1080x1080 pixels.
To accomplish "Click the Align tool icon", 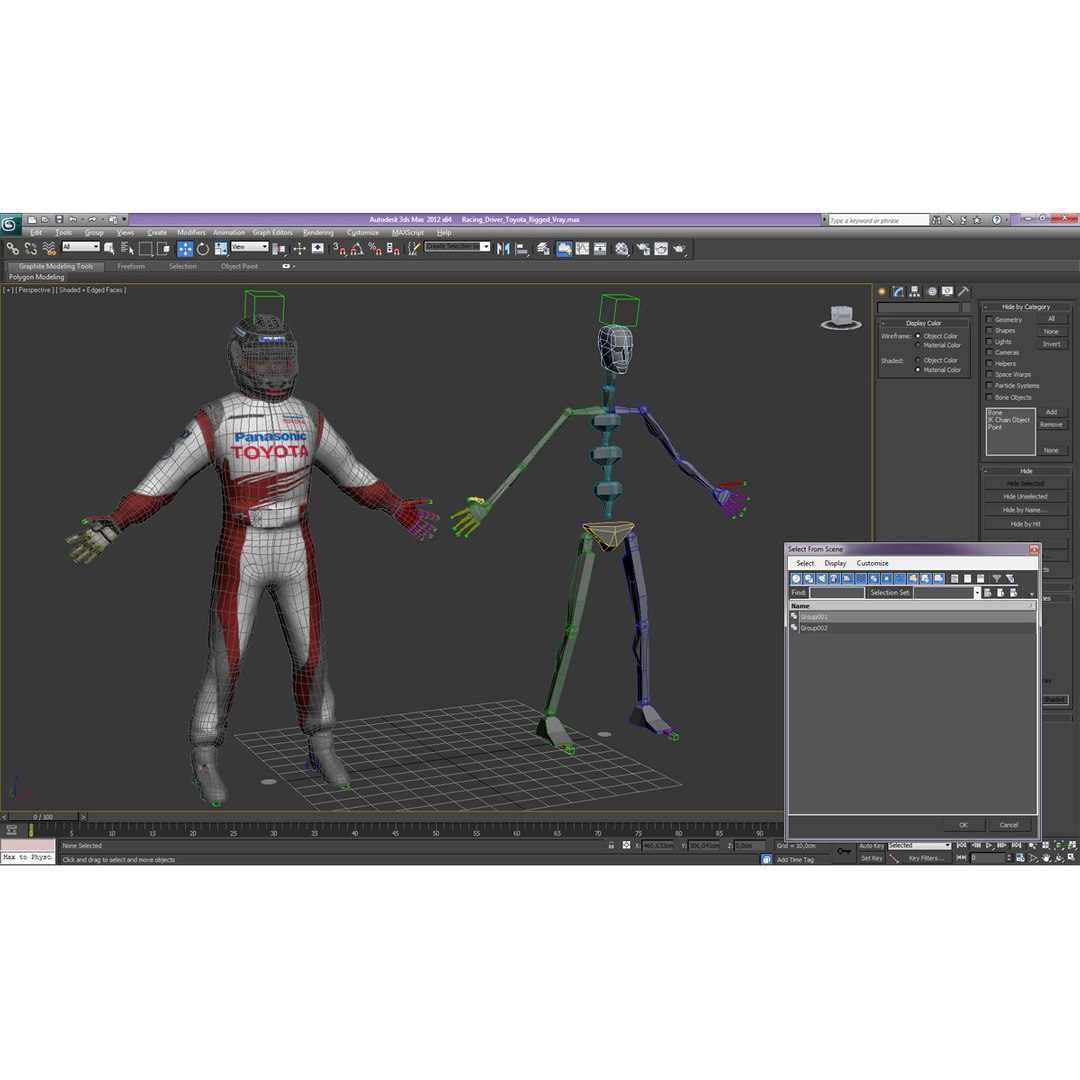I will coord(522,249).
